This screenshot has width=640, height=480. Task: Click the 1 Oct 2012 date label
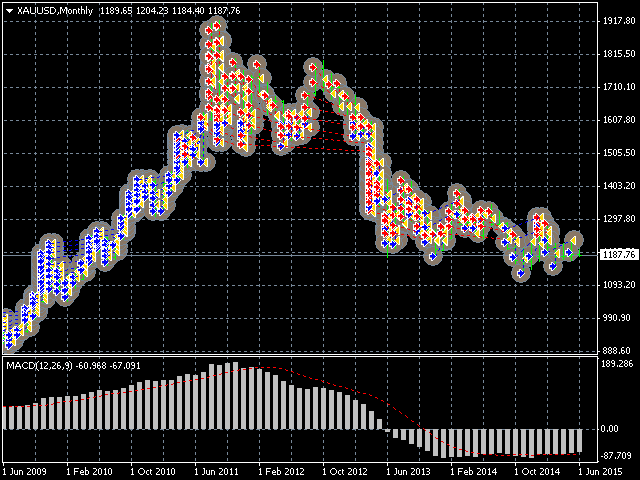tap(345, 472)
